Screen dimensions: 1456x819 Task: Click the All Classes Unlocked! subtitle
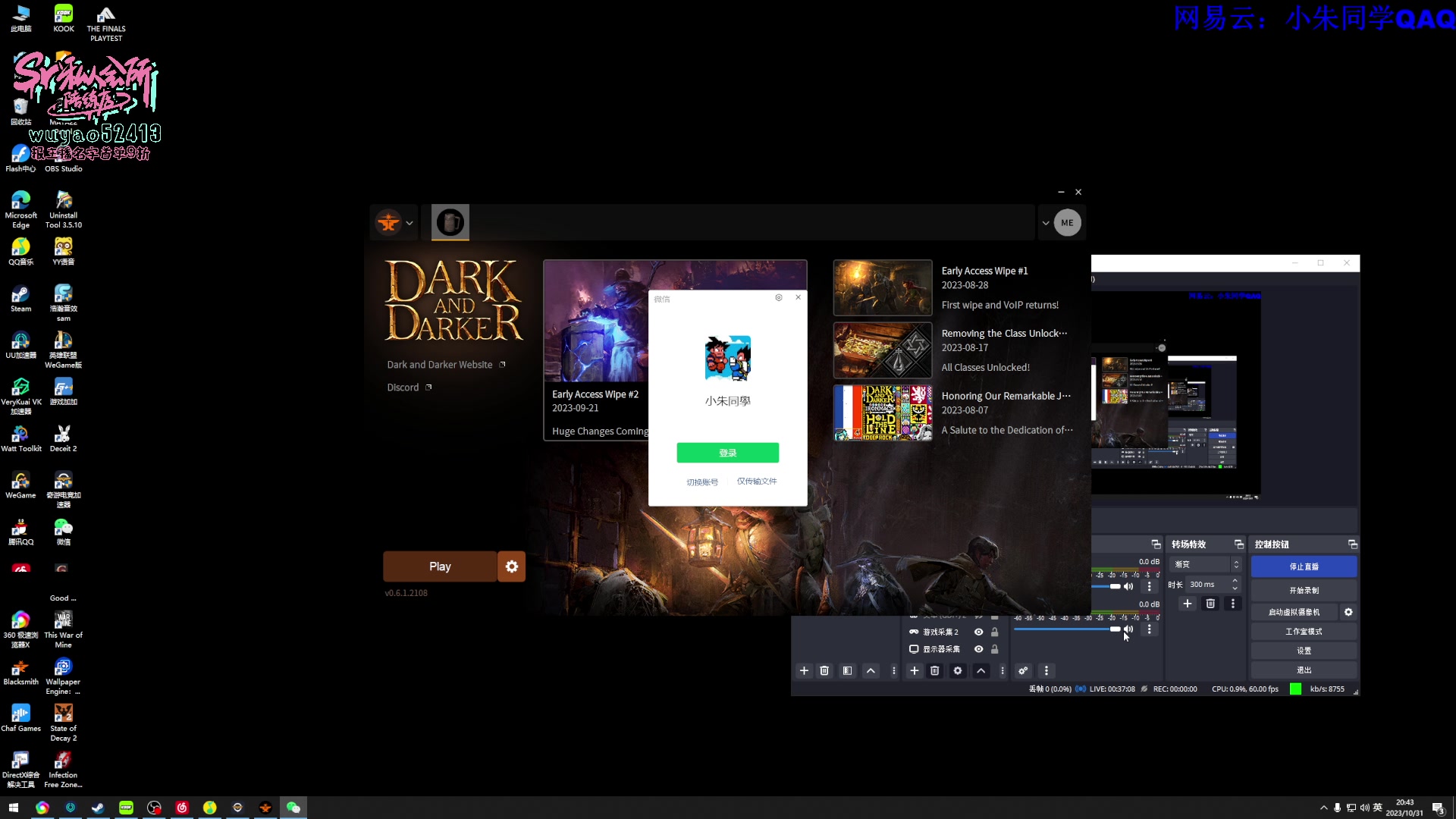tap(985, 368)
